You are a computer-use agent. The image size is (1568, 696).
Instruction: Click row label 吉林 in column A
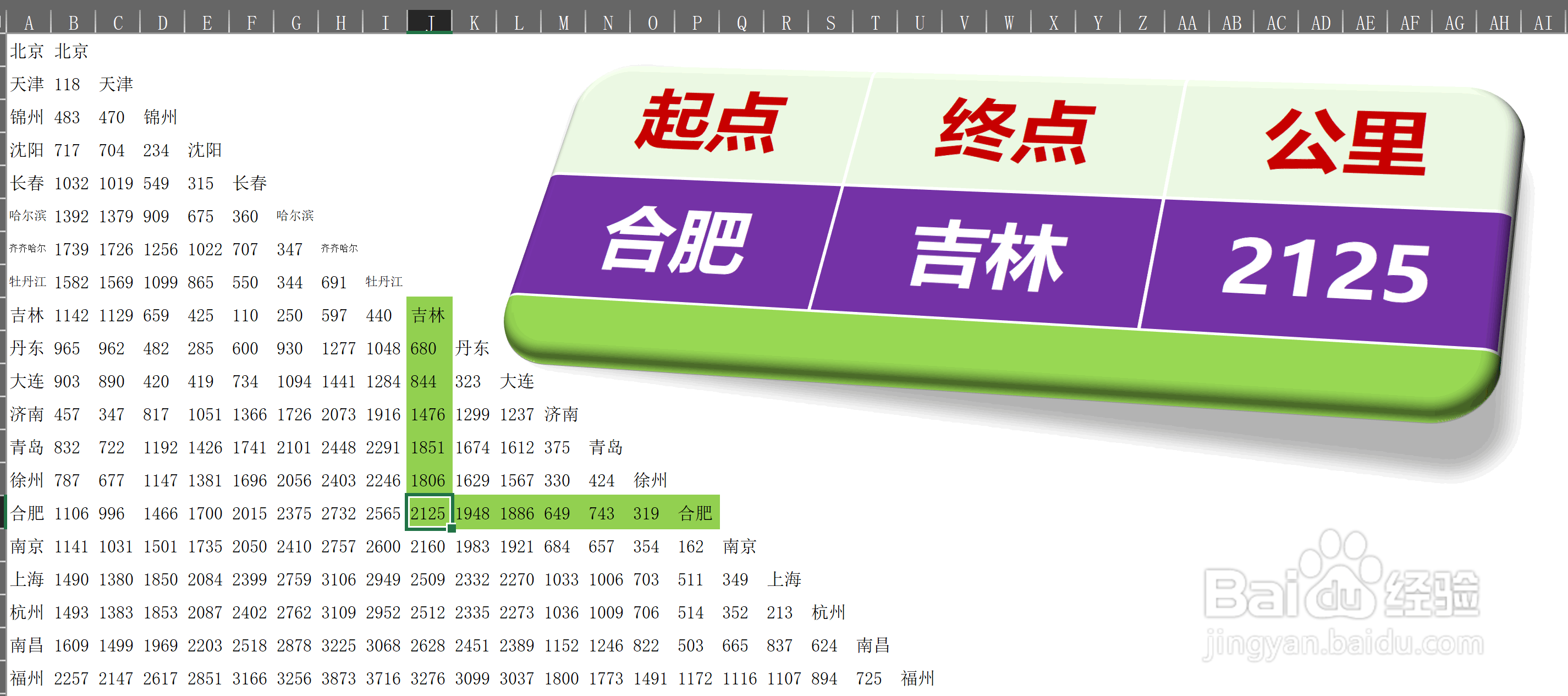[x=27, y=315]
